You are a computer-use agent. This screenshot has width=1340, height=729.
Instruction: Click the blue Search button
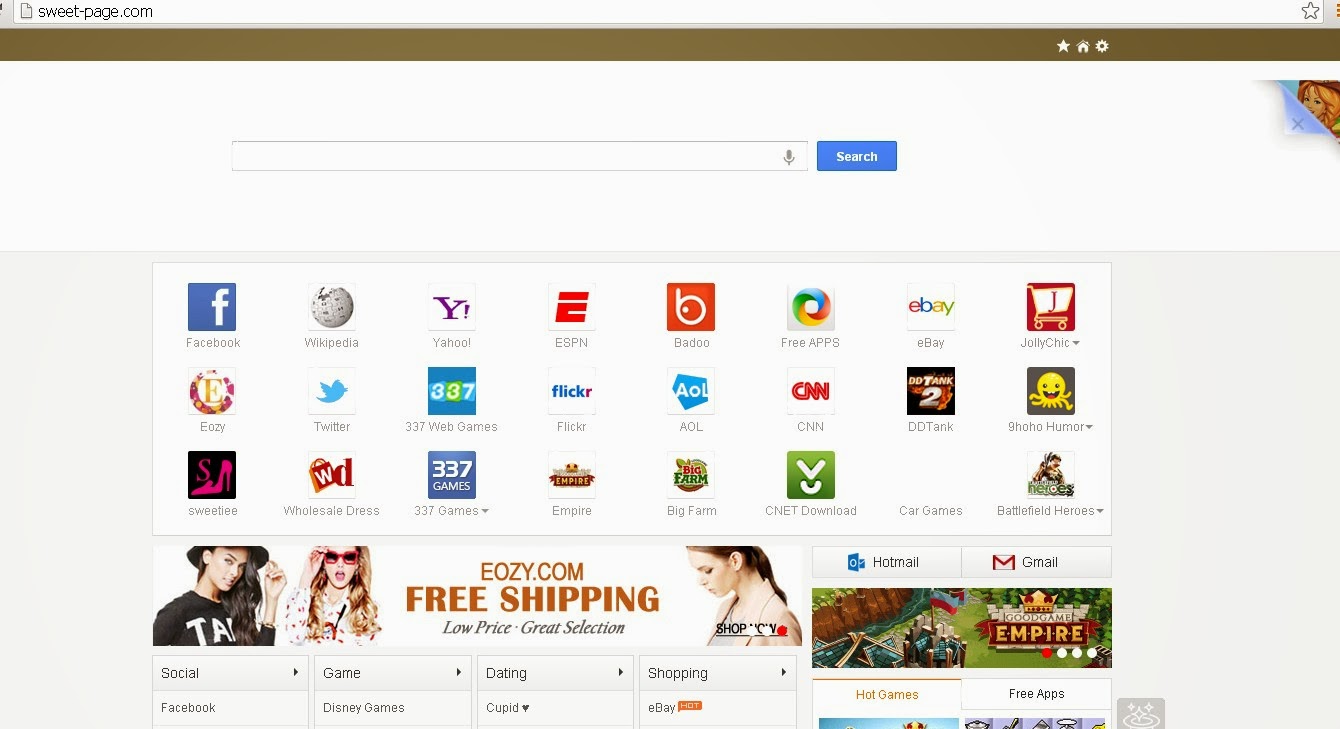pos(857,156)
